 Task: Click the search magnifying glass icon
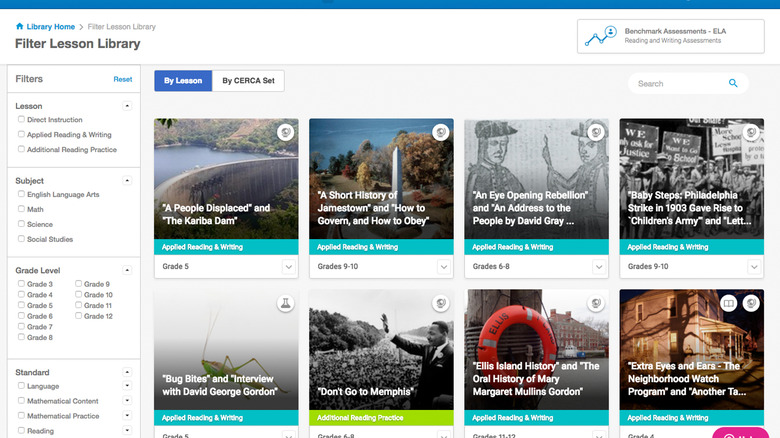coord(733,84)
